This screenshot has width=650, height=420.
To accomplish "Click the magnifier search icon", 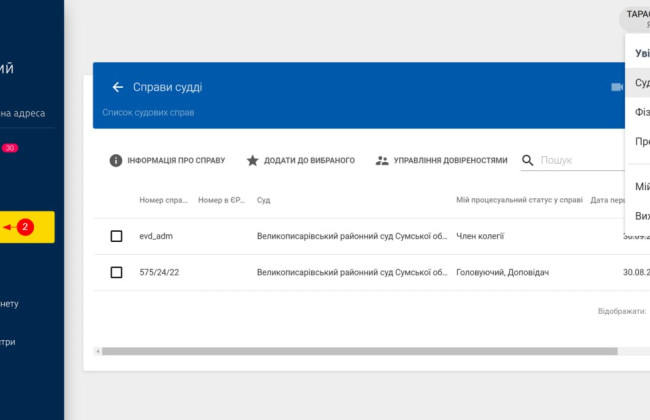I will click(527, 160).
